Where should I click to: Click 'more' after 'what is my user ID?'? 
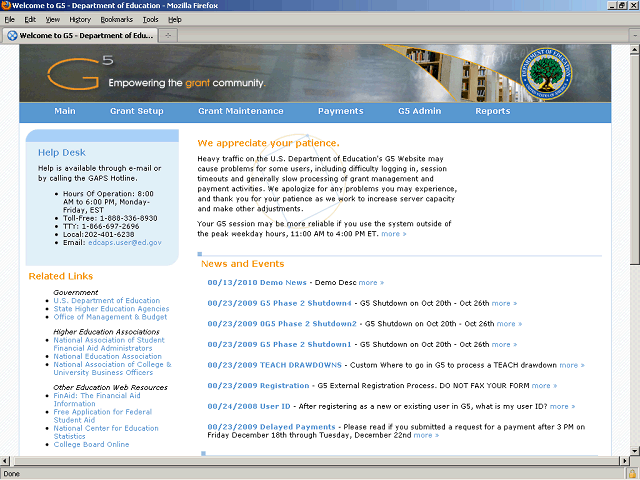click(x=562, y=406)
